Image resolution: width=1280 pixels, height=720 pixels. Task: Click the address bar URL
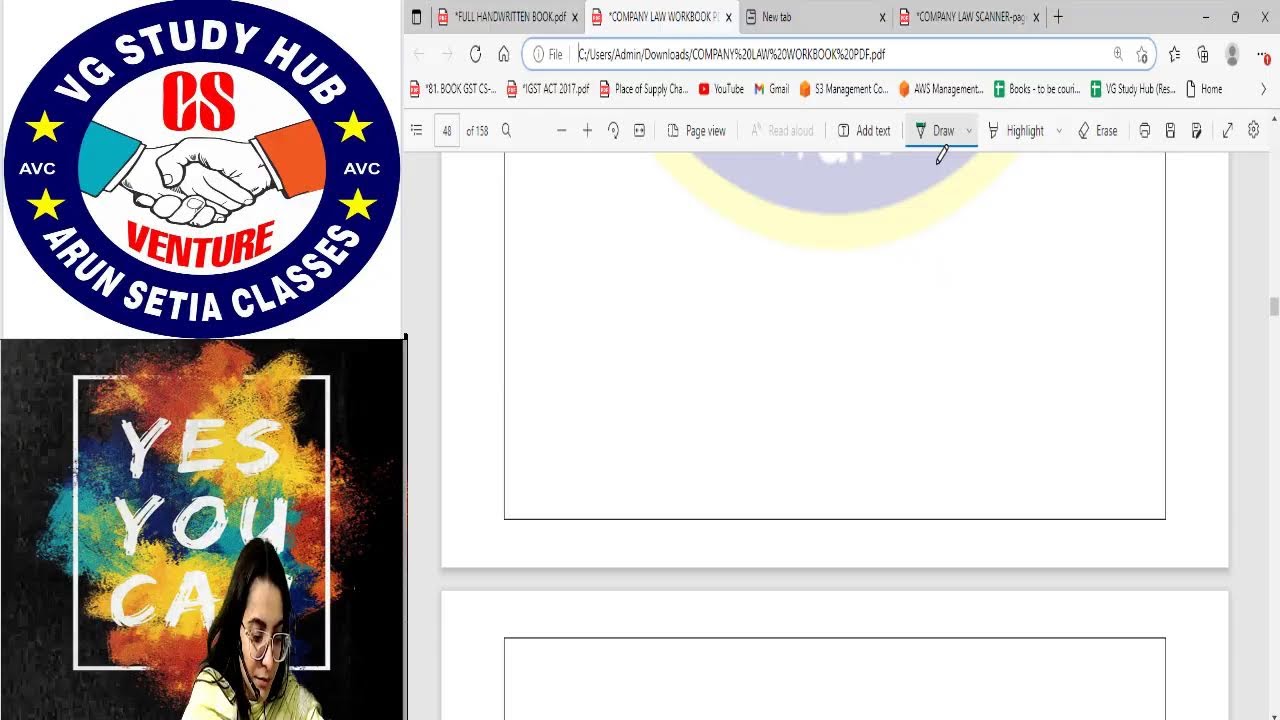732,54
